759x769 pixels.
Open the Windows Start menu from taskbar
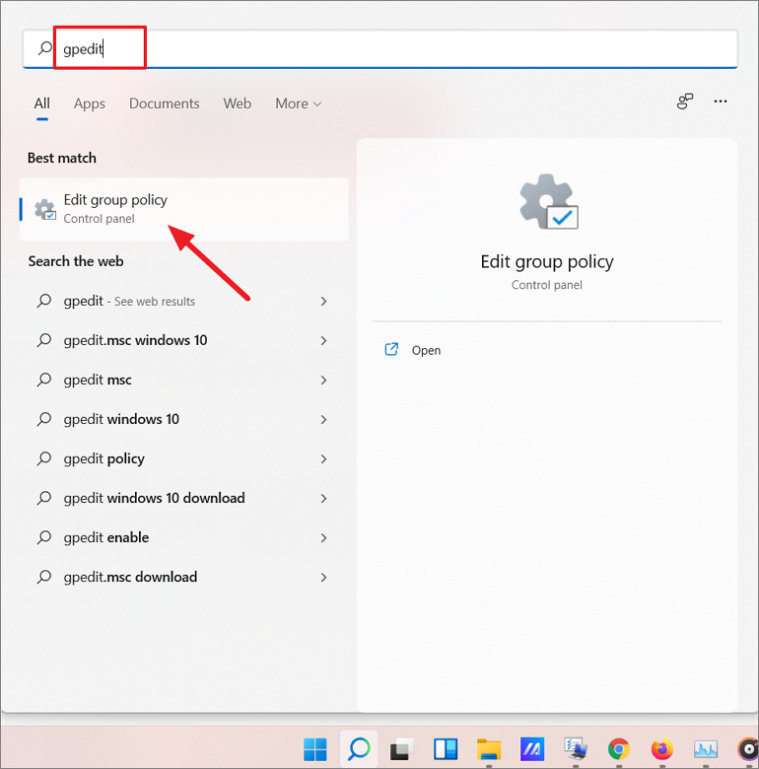point(315,749)
